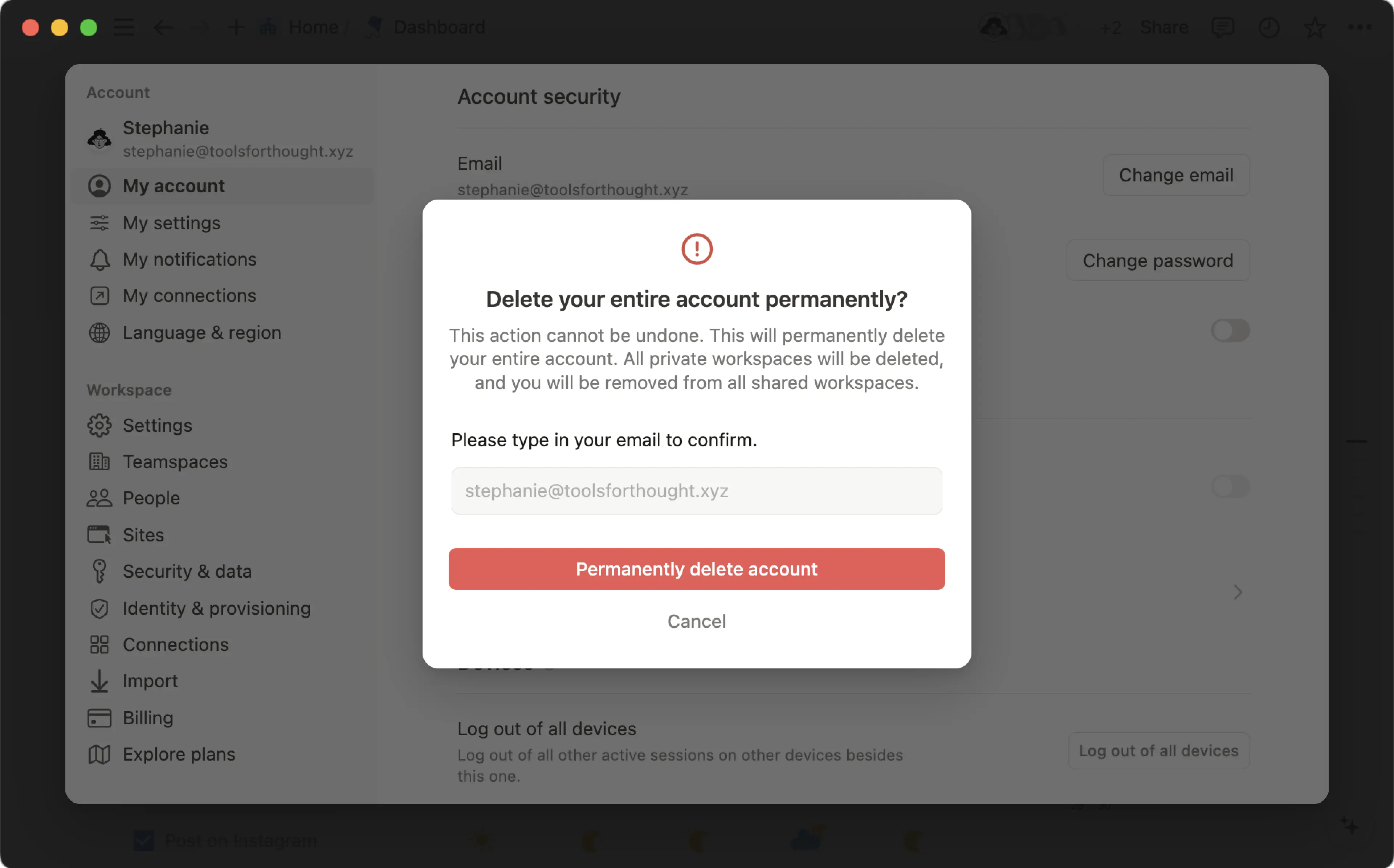Open the comments icon in the top bar
The image size is (1394, 868).
point(1223,27)
